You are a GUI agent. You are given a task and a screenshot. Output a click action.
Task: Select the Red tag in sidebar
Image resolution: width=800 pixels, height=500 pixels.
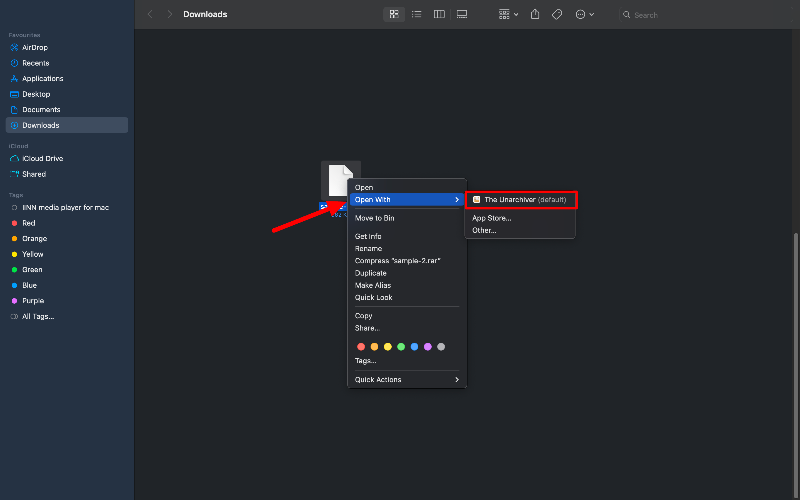pos(67,223)
